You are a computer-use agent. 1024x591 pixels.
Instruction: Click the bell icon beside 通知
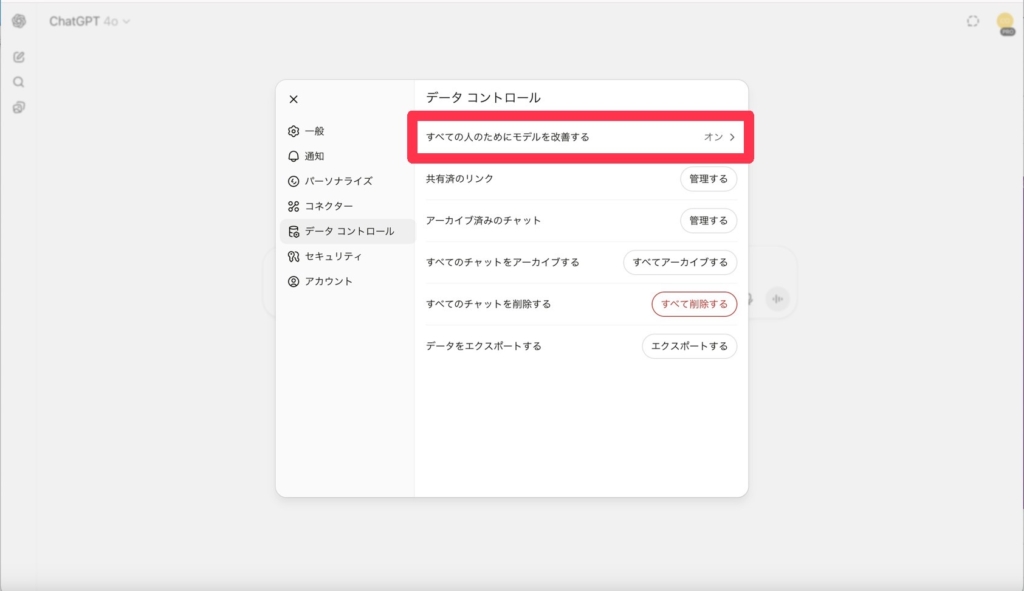[x=293, y=156]
